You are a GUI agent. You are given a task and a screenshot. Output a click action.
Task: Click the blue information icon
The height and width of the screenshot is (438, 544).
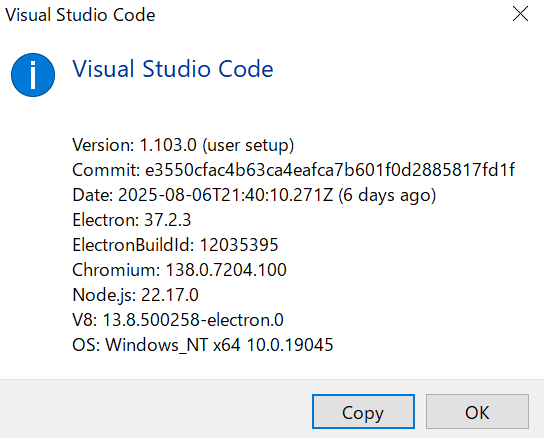point(33,75)
